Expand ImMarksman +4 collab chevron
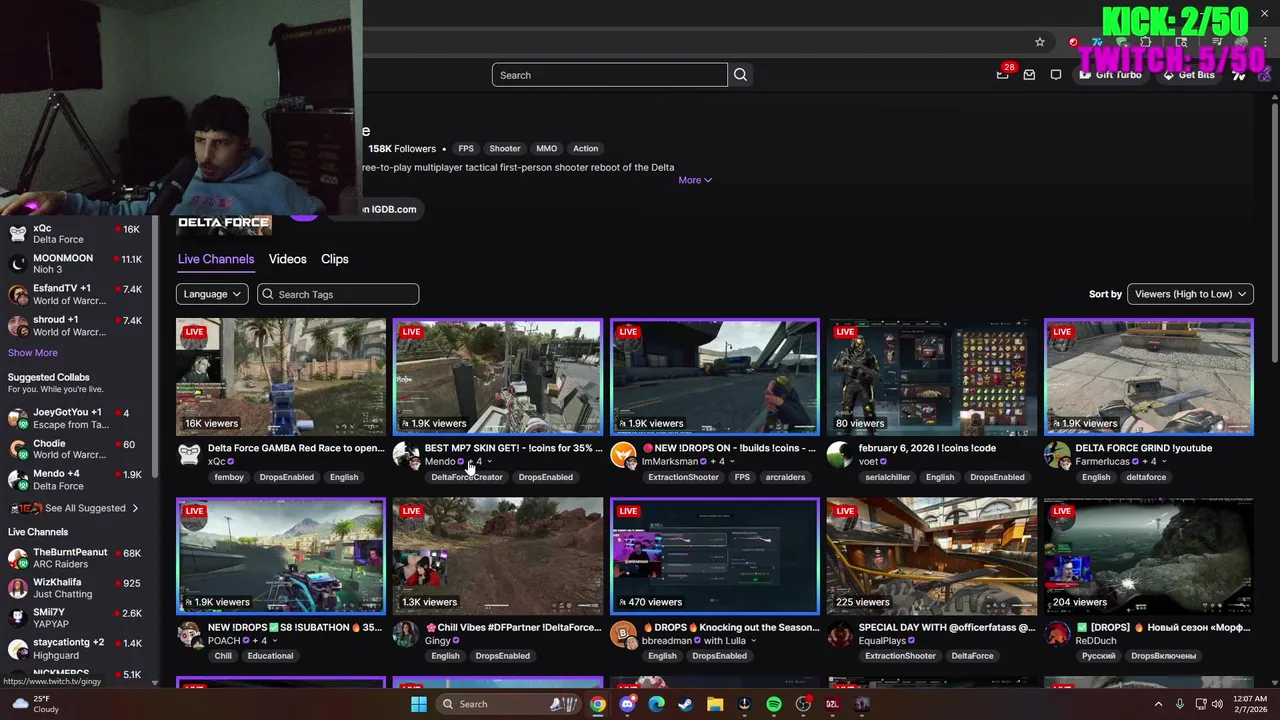This screenshot has height=720, width=1280. [x=732, y=462]
